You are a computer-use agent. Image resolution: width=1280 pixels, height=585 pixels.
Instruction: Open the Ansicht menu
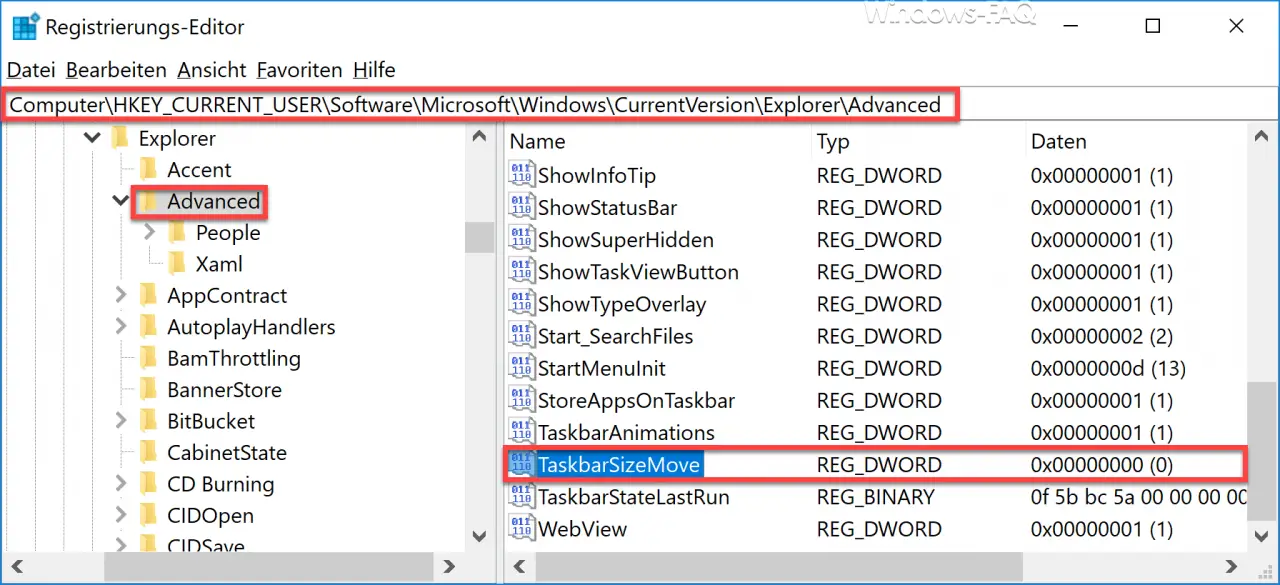212,70
